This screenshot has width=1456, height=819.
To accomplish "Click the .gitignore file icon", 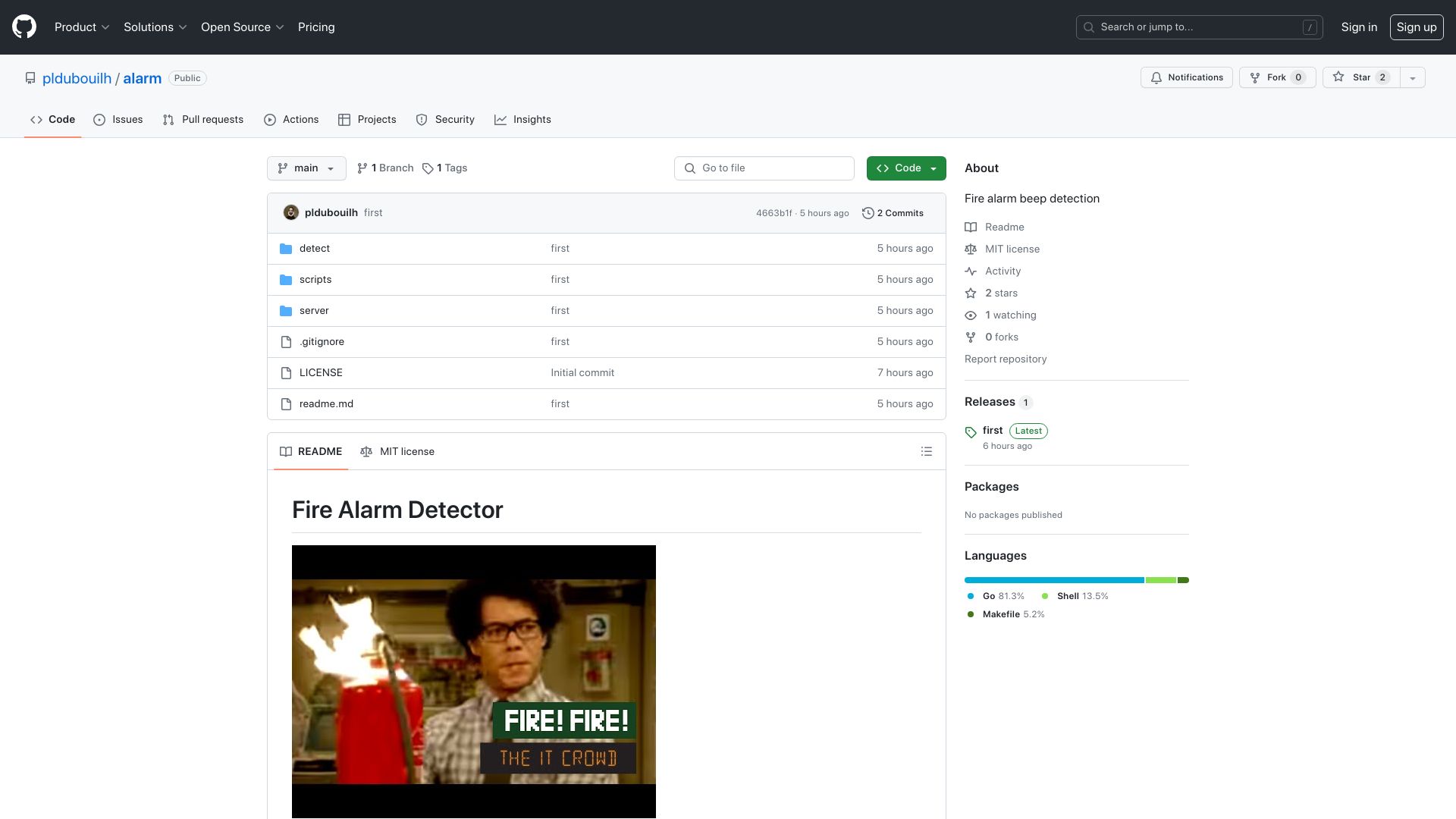I will tap(286, 342).
